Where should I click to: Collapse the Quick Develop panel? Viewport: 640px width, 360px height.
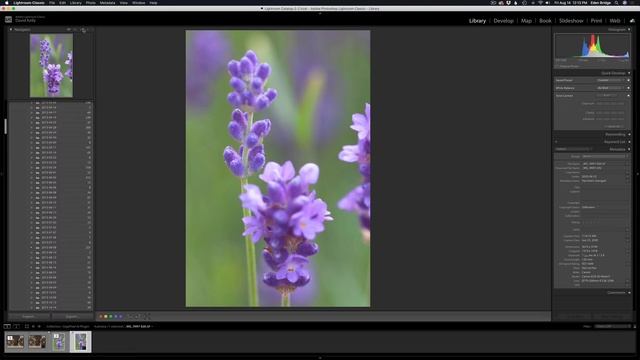[x=629, y=73]
